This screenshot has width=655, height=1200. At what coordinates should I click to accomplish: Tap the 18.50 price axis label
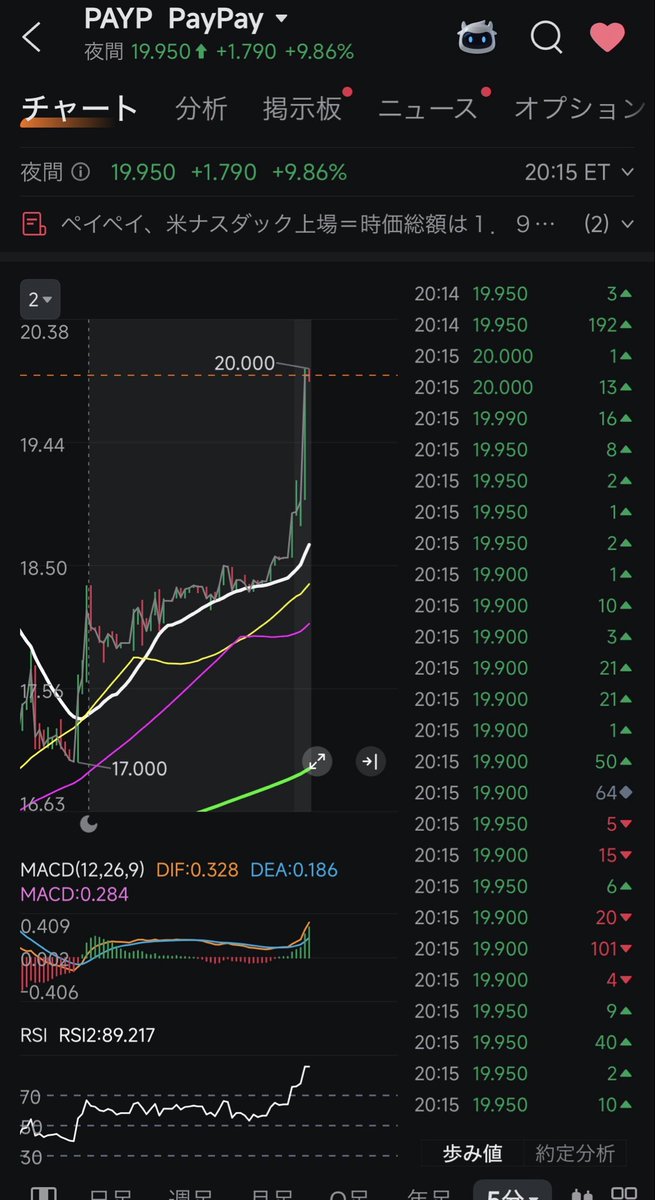click(x=44, y=567)
